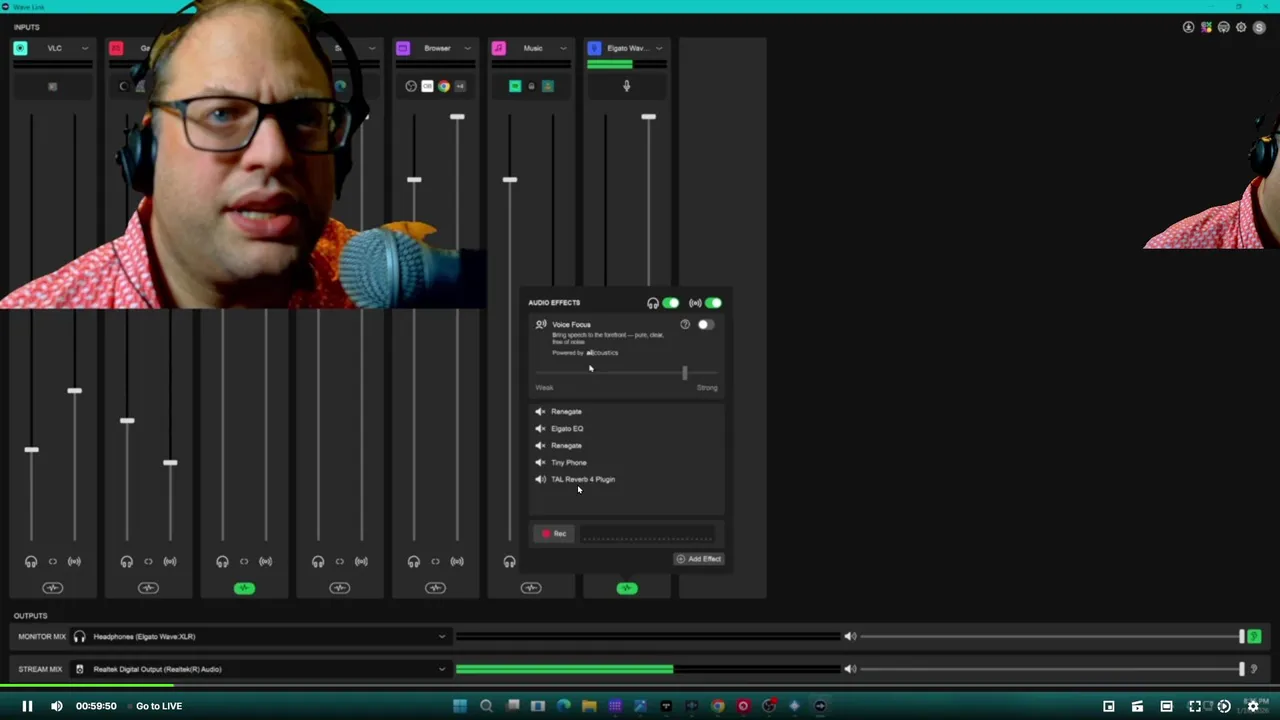Open effects for the VLC channel
1280x720 pixels.
tap(53, 588)
